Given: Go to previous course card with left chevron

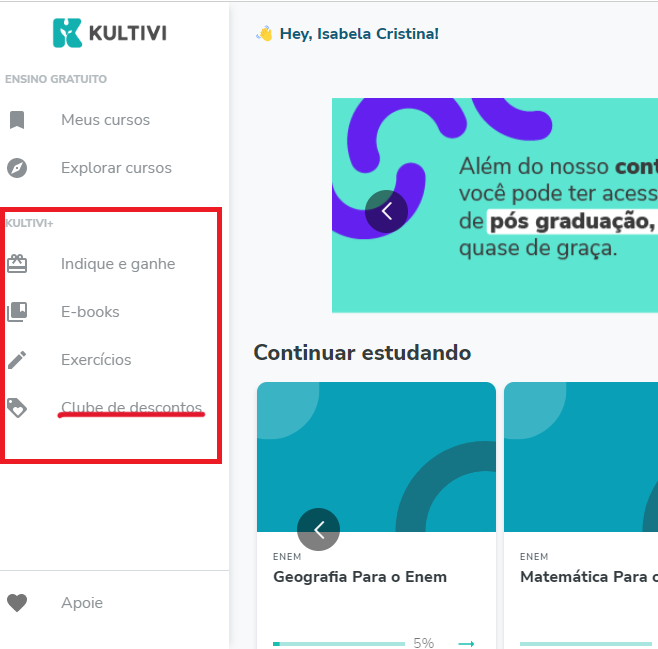Looking at the screenshot, I should click(319, 529).
